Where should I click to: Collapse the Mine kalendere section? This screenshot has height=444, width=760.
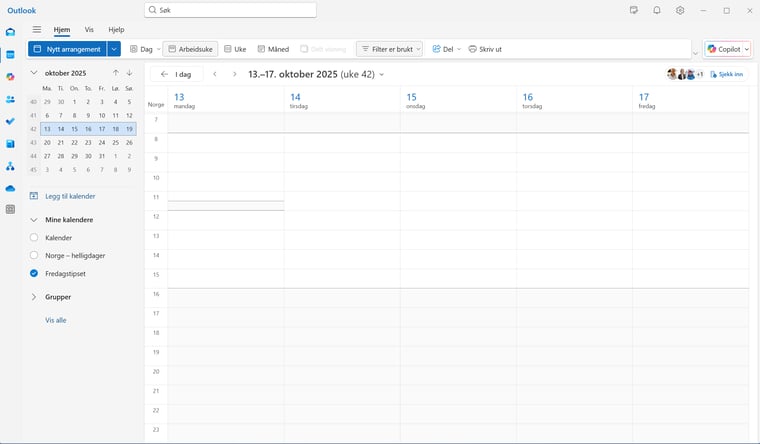click(34, 220)
